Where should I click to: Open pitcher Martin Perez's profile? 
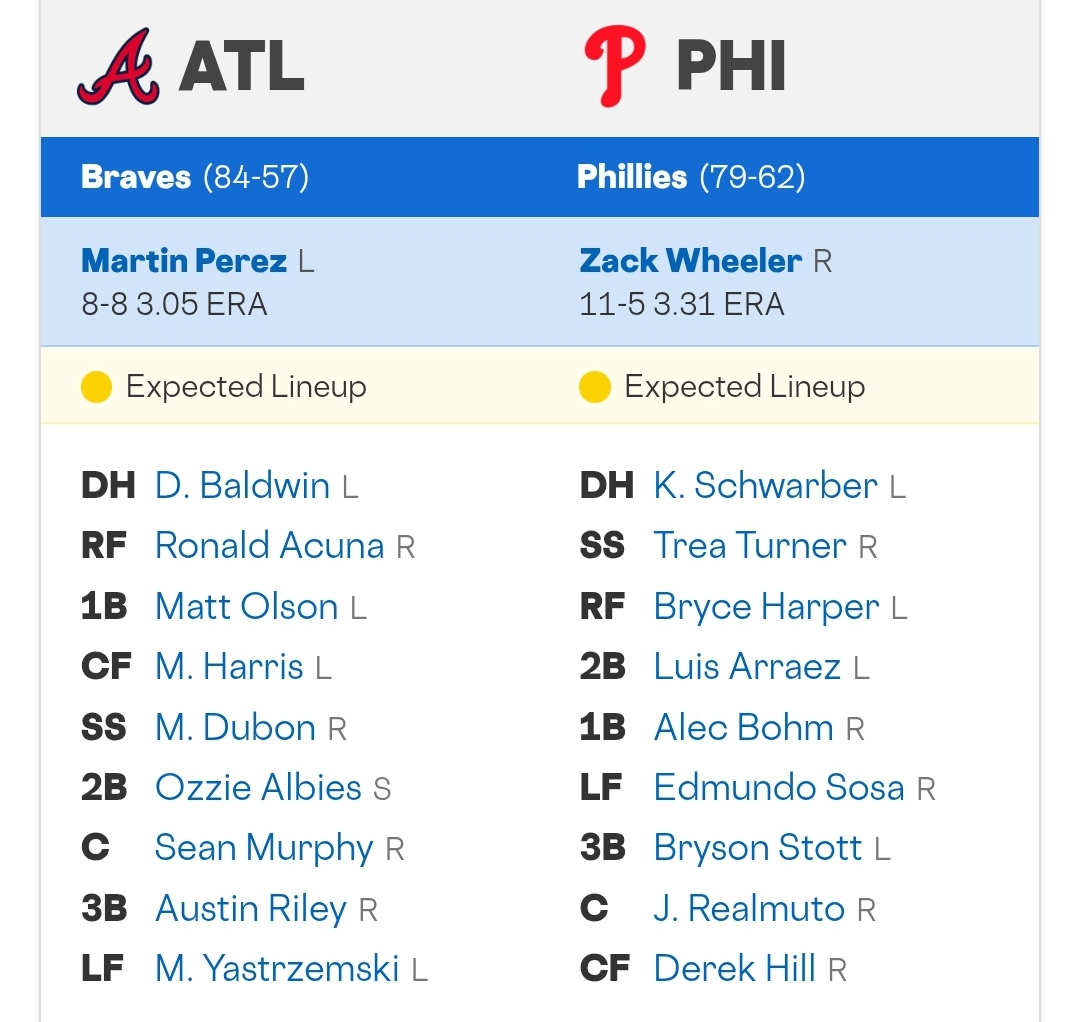(184, 261)
